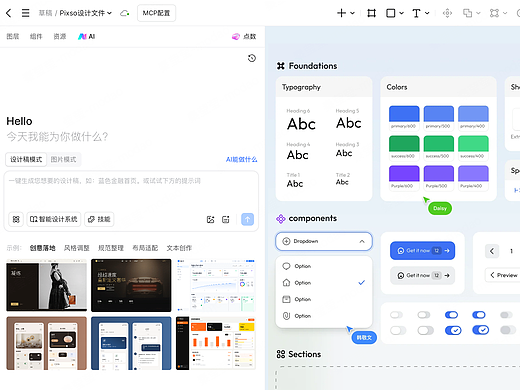The width and height of the screenshot is (520, 390).
Task: Click the grid template icon button in prompt box
Action: (16, 219)
